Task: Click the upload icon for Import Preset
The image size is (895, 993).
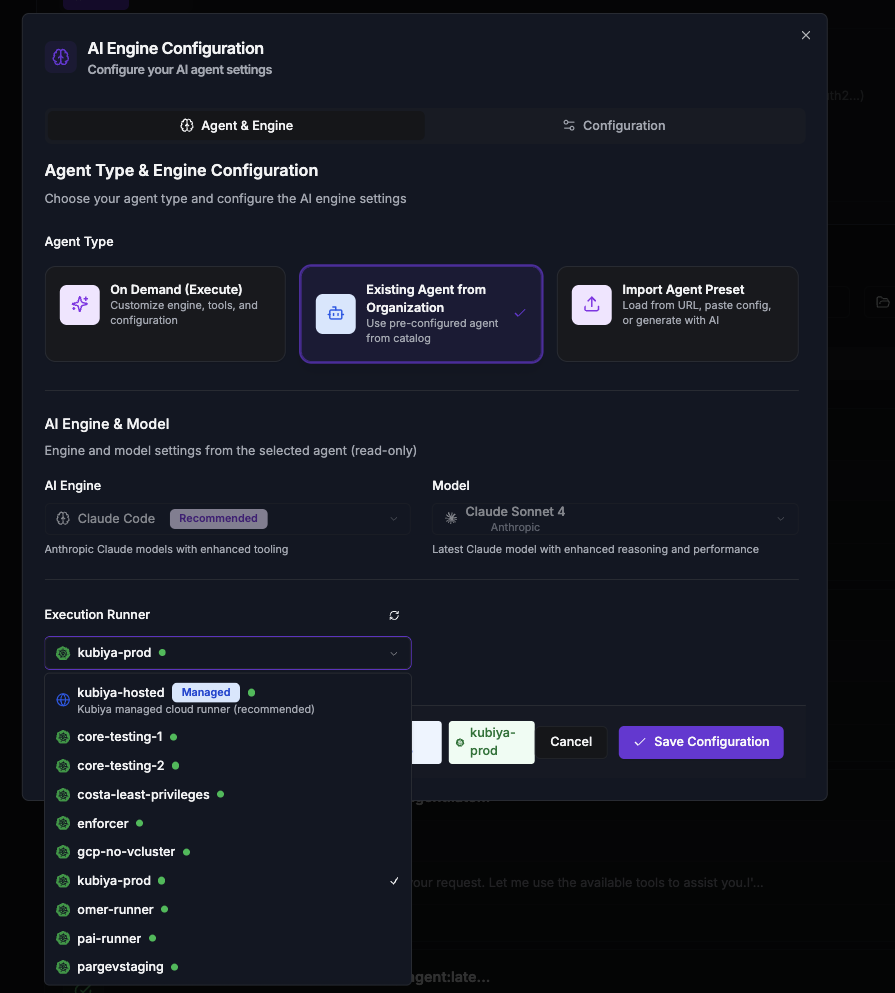Action: click(x=592, y=305)
